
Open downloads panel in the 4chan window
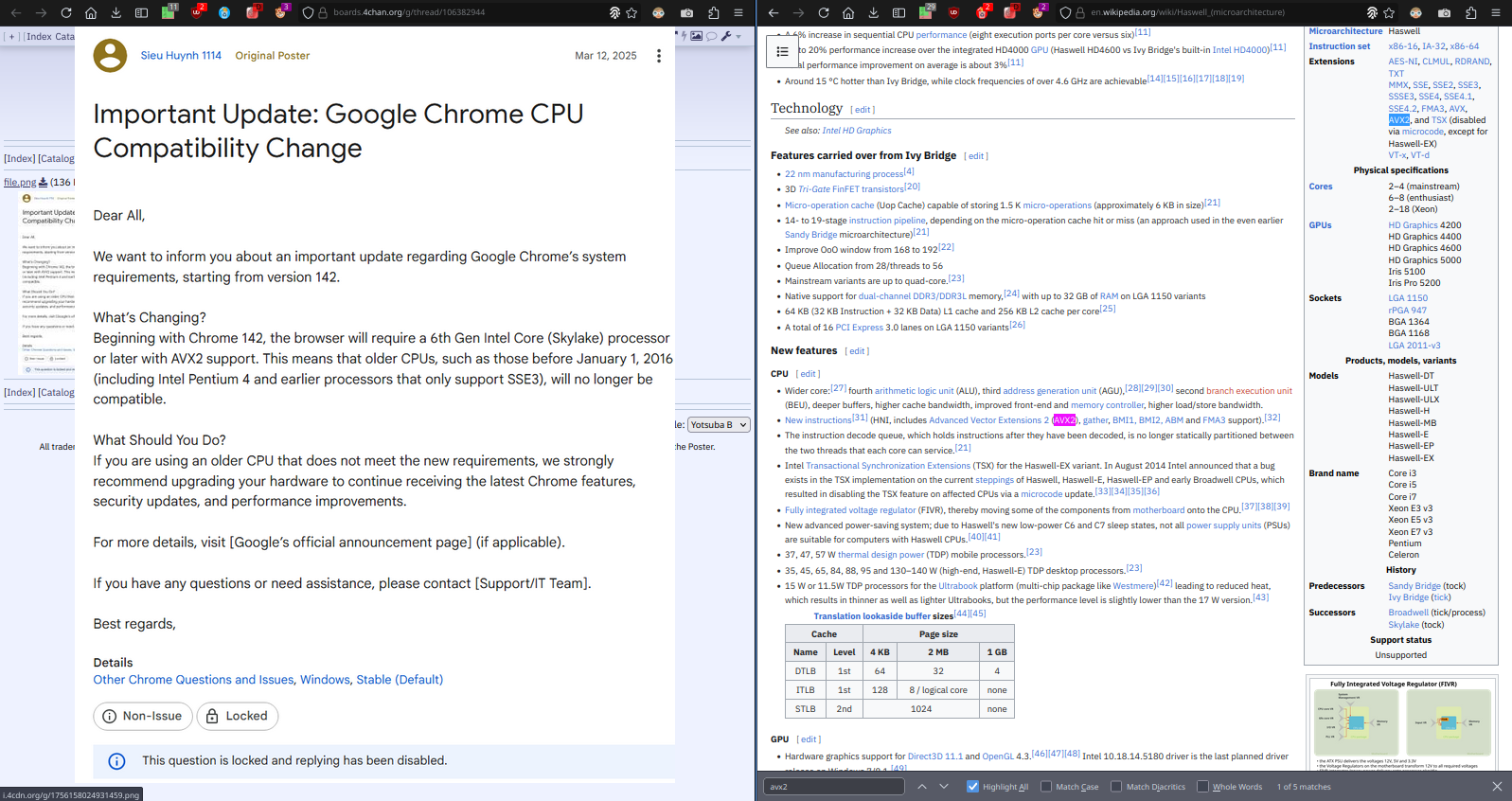tap(116, 12)
